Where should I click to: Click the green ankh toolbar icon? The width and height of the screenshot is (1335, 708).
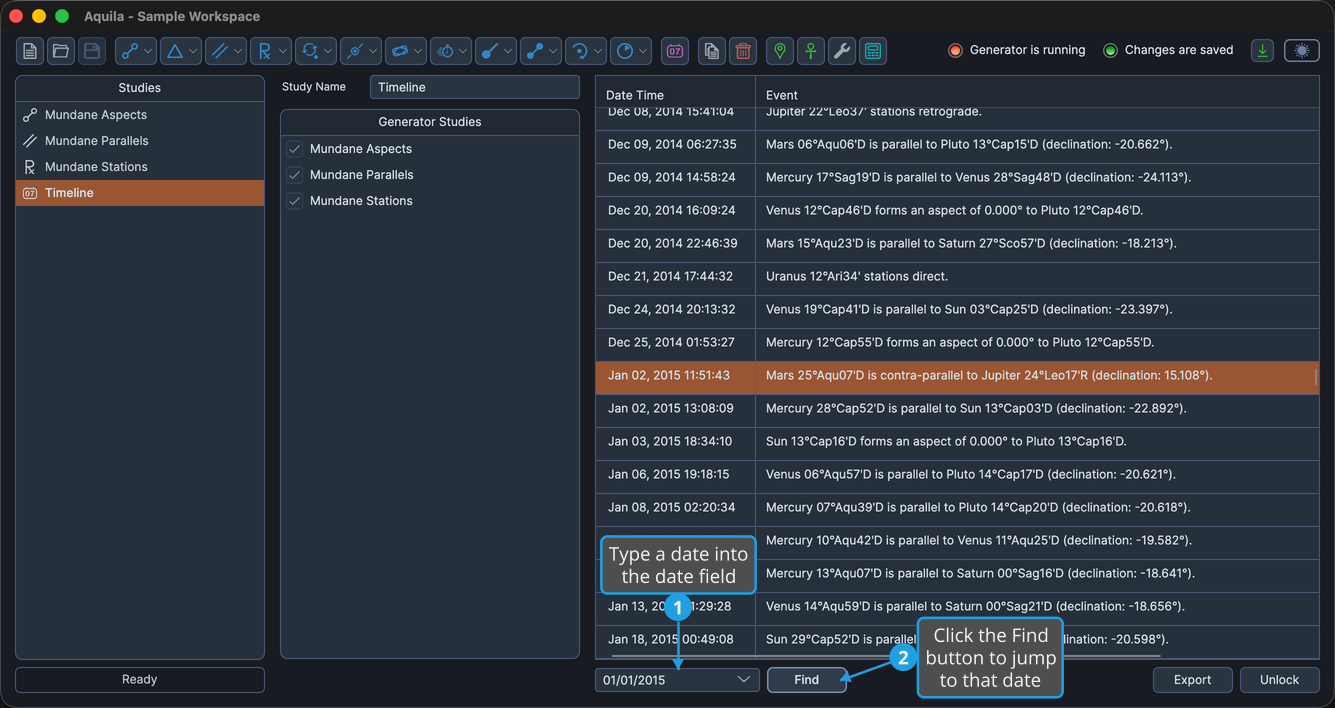pyautogui.click(x=811, y=51)
